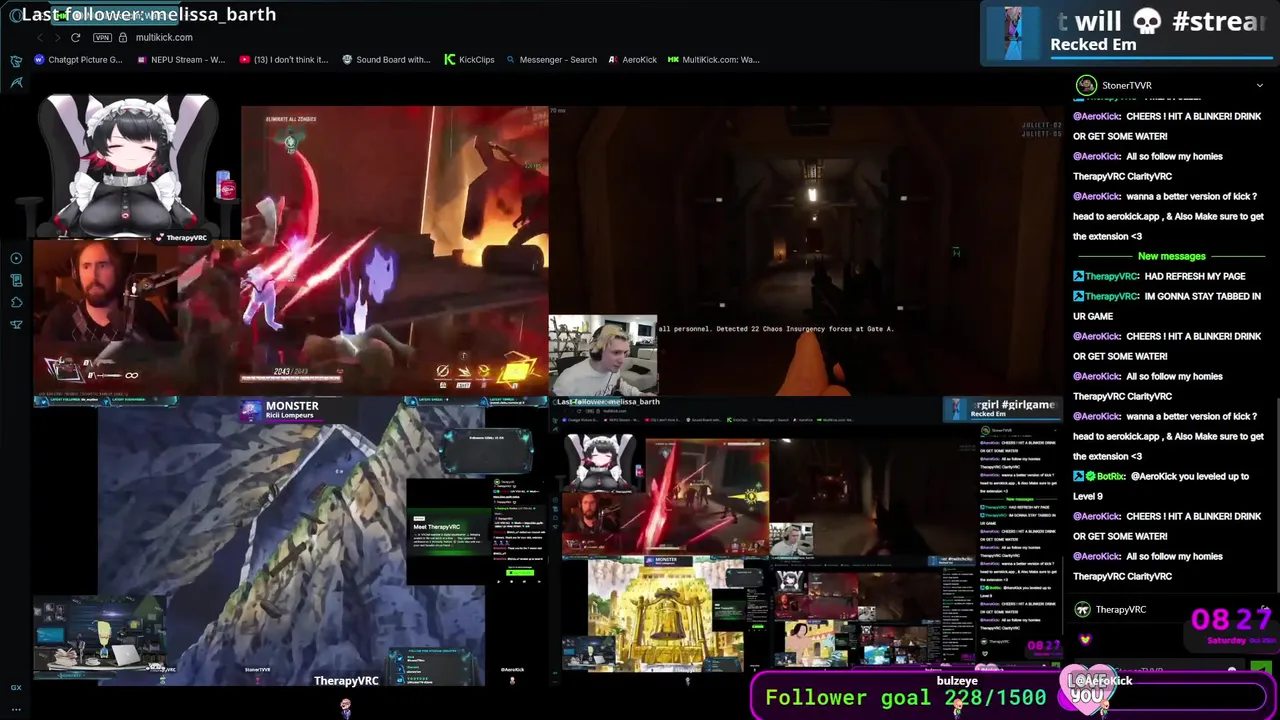Open the Player sidebar icon
Image resolution: width=1280 pixels, height=720 pixels.
[16, 258]
